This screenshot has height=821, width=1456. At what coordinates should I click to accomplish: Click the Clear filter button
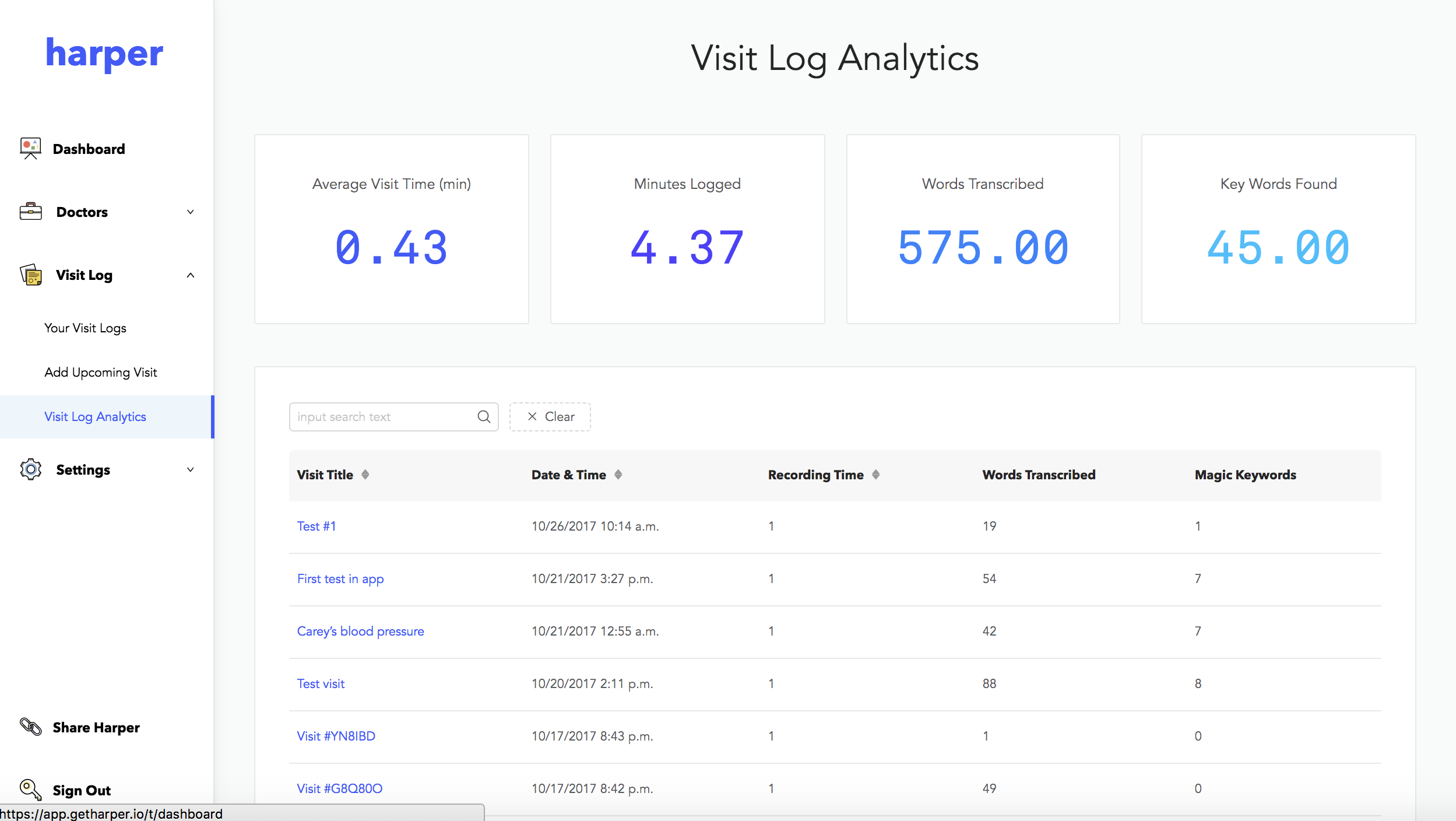(x=550, y=416)
